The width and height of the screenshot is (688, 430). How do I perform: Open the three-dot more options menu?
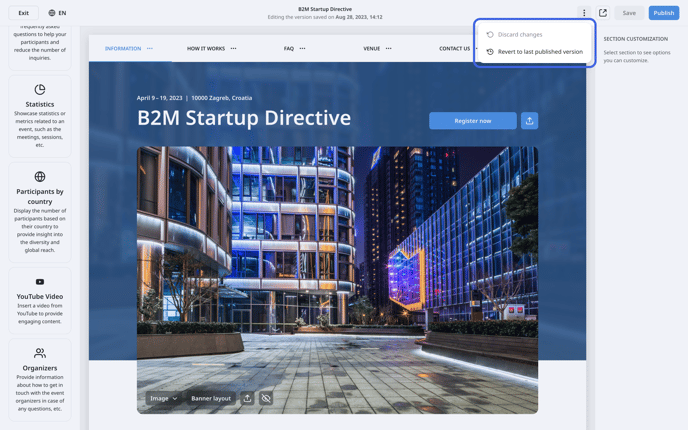(584, 13)
